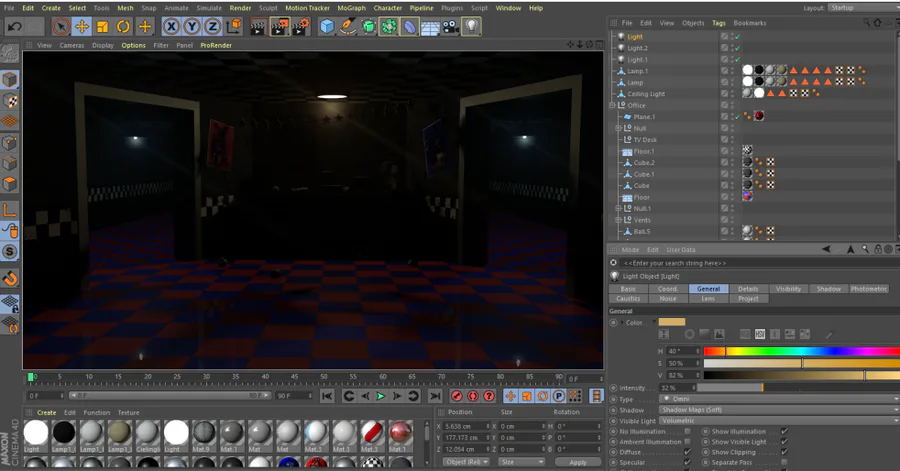Click Render View clapperboard icon
This screenshot has height=471, width=900.
[259, 26]
